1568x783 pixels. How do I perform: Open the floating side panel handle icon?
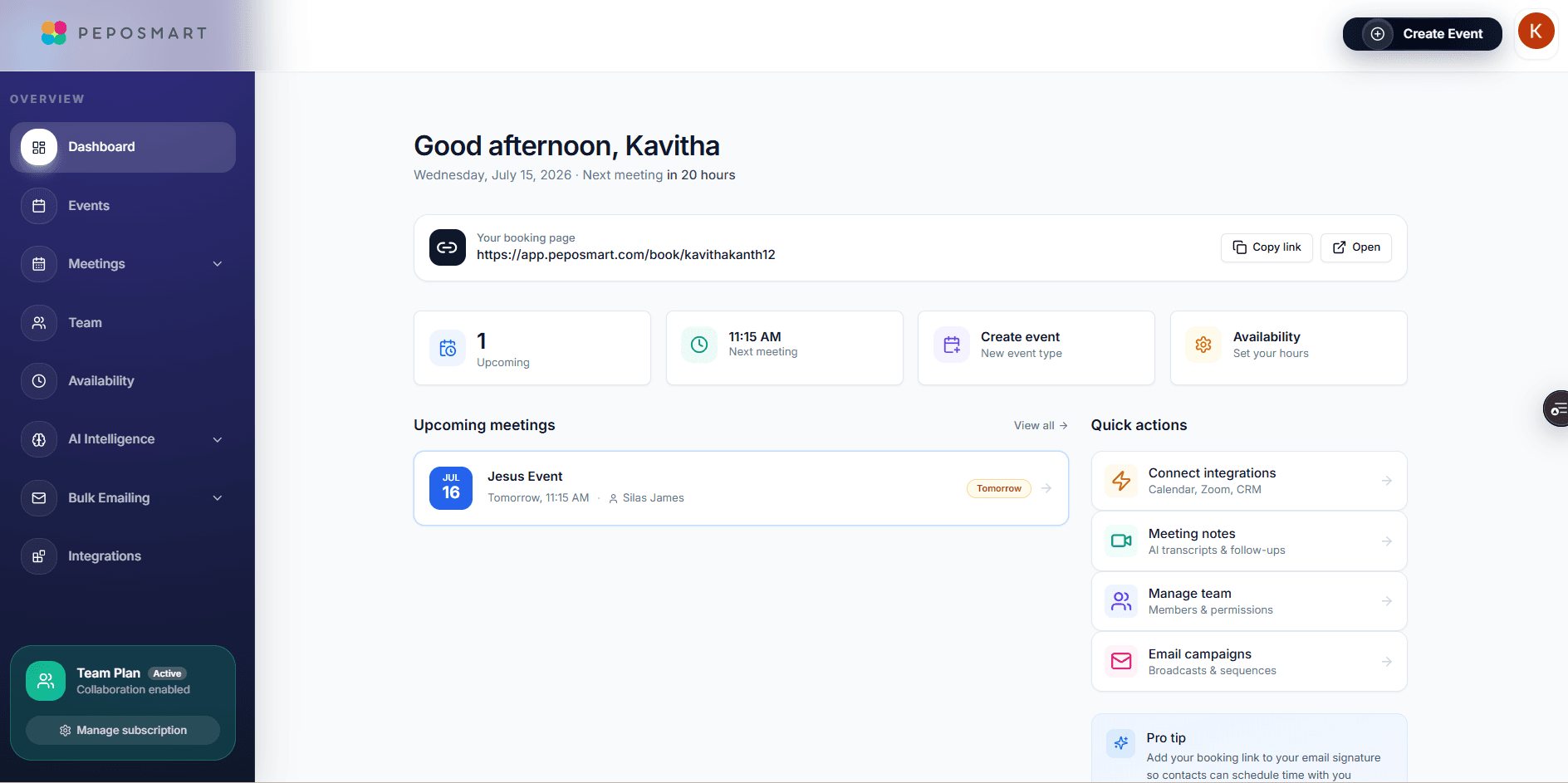(1556, 409)
